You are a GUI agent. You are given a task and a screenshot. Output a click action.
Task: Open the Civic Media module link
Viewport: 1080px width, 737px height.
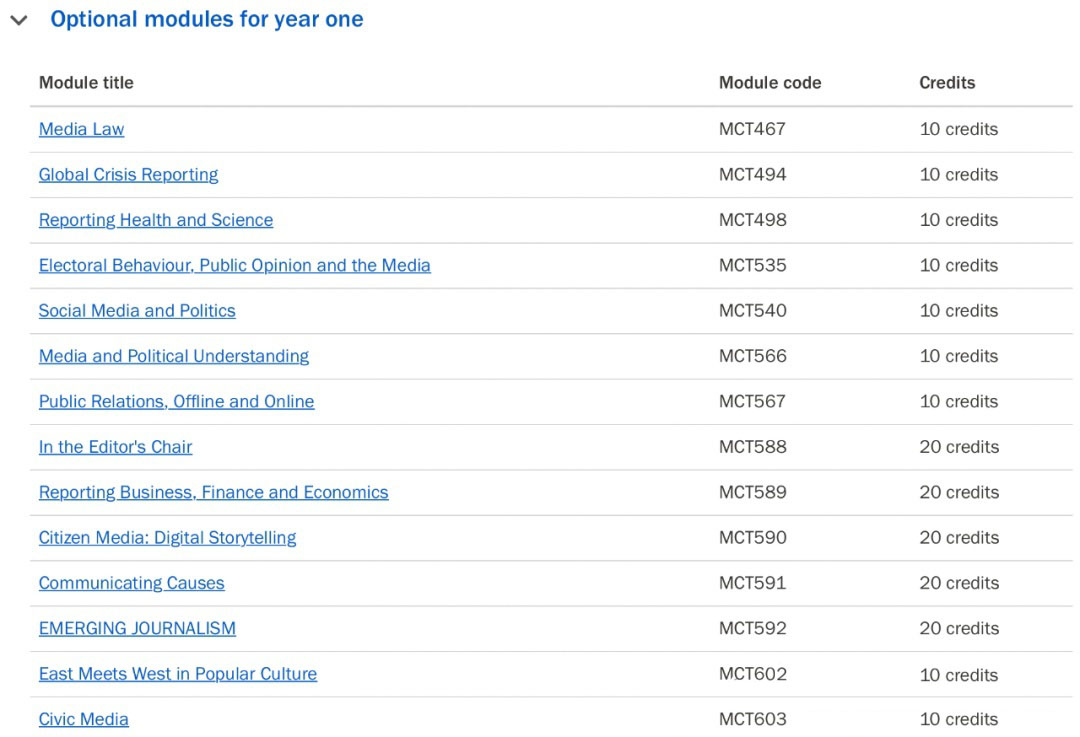pos(83,719)
